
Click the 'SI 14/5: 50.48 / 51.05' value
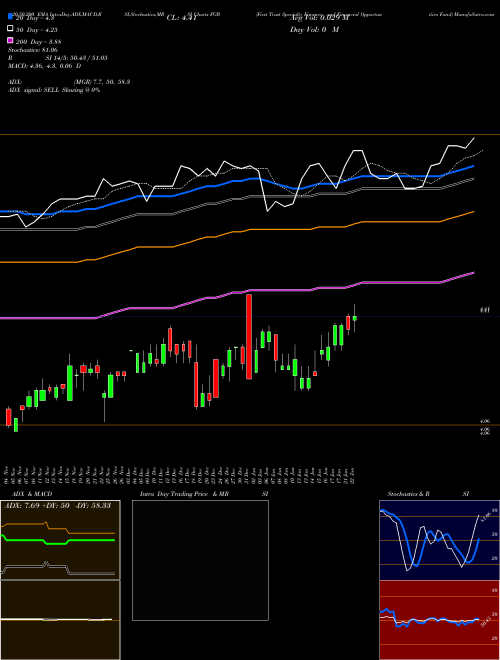coord(77,58)
